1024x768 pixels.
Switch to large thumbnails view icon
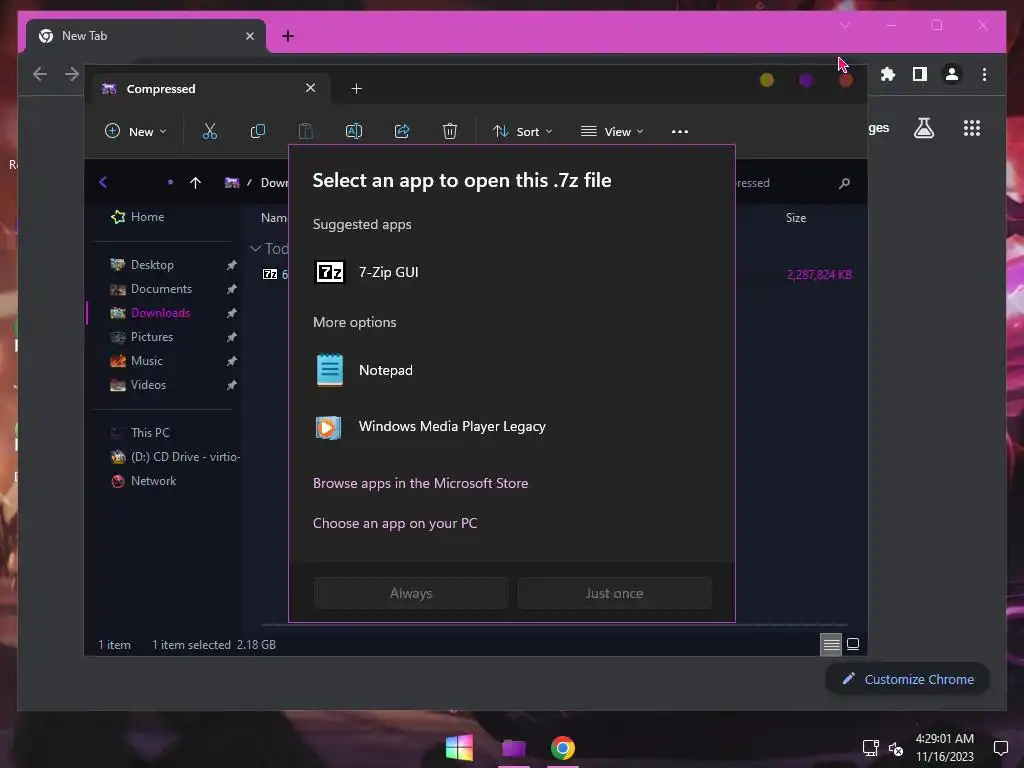(x=853, y=645)
